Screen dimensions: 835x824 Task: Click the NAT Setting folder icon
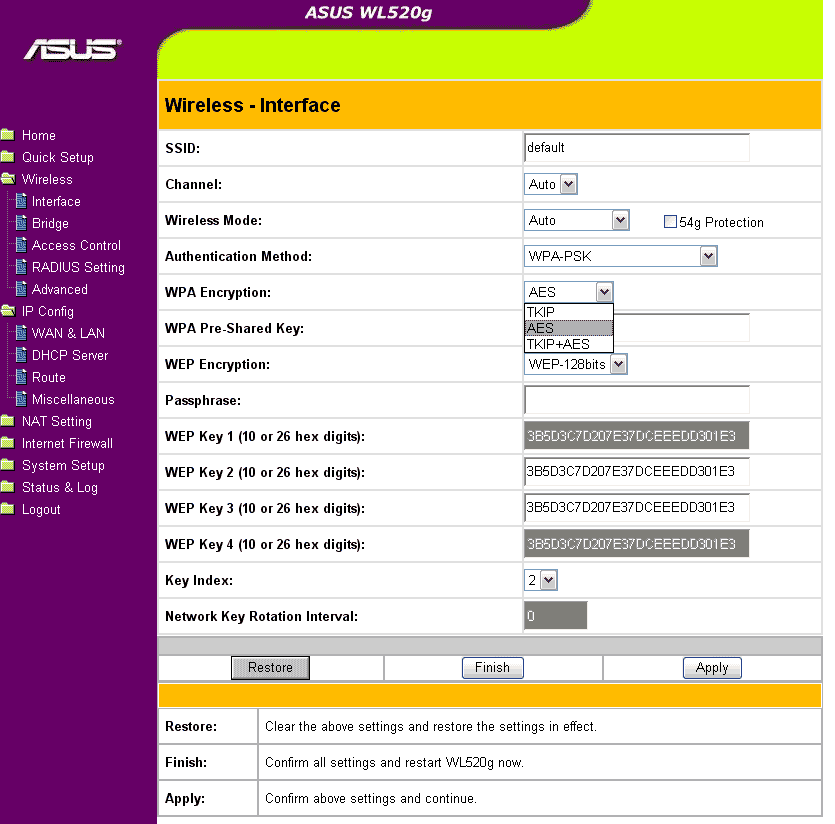click(7, 421)
